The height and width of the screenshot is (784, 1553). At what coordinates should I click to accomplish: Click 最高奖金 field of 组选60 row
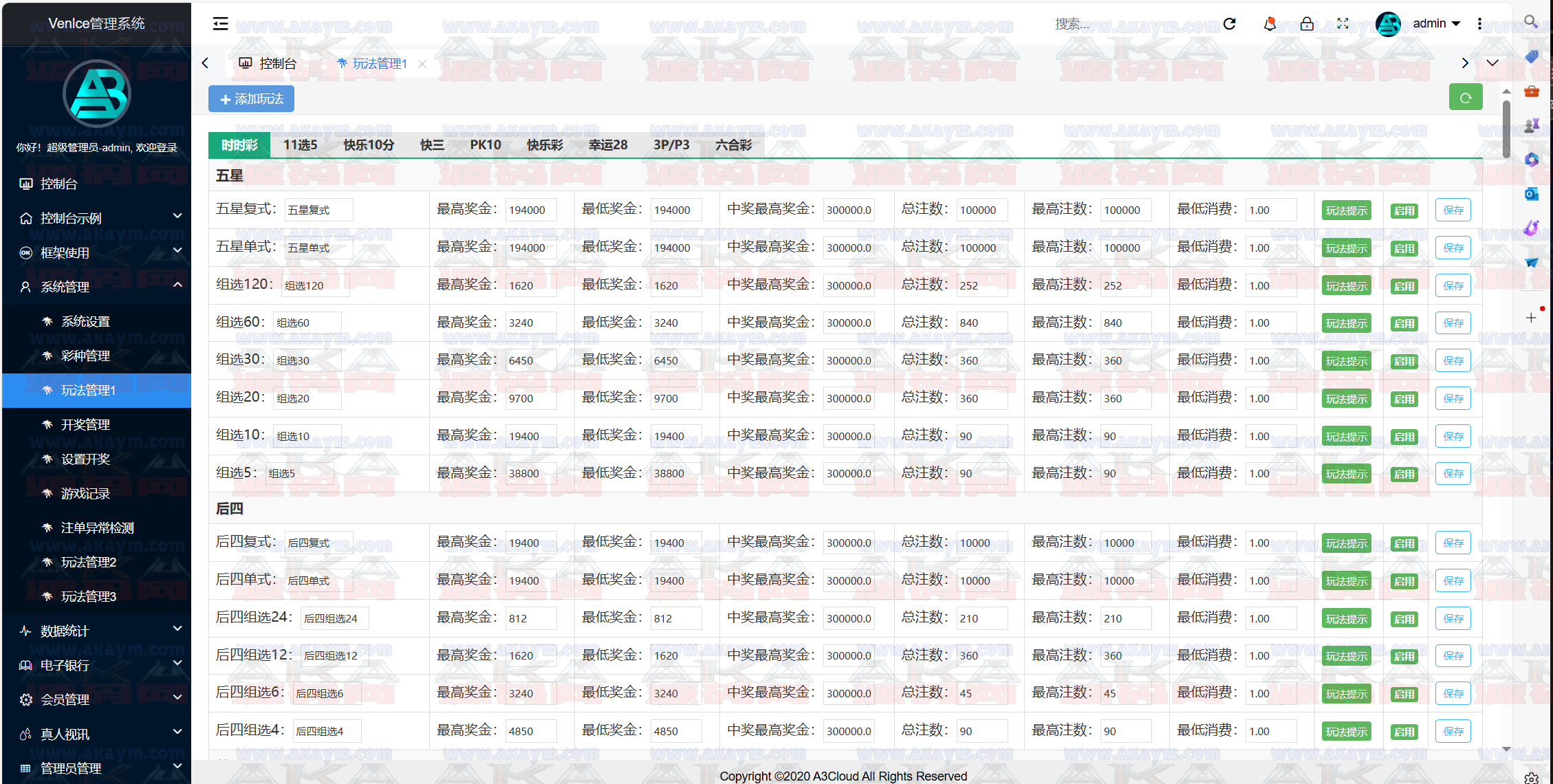point(530,323)
